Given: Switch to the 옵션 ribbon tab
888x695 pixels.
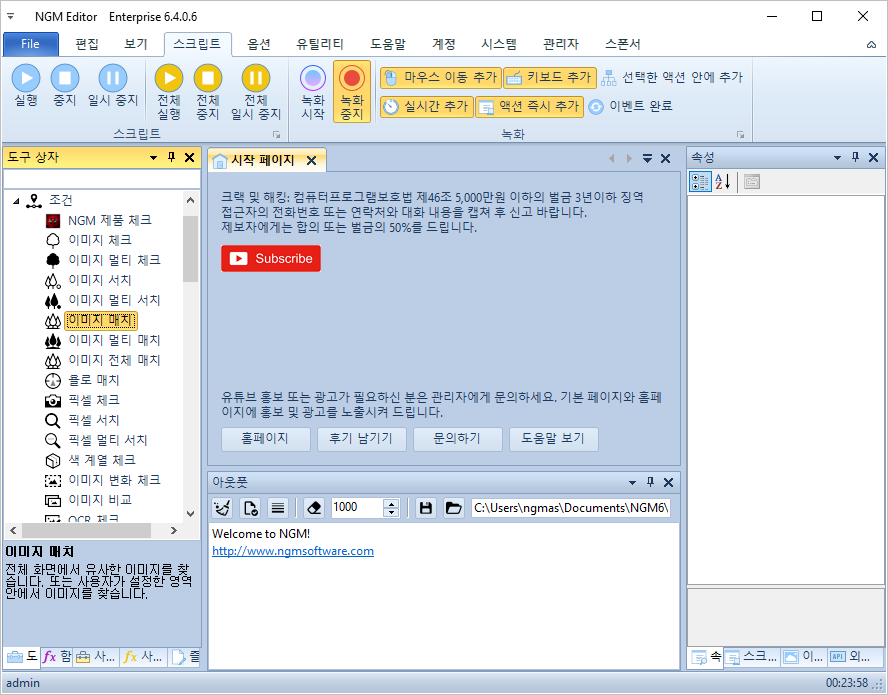Looking at the screenshot, I should pos(259,44).
